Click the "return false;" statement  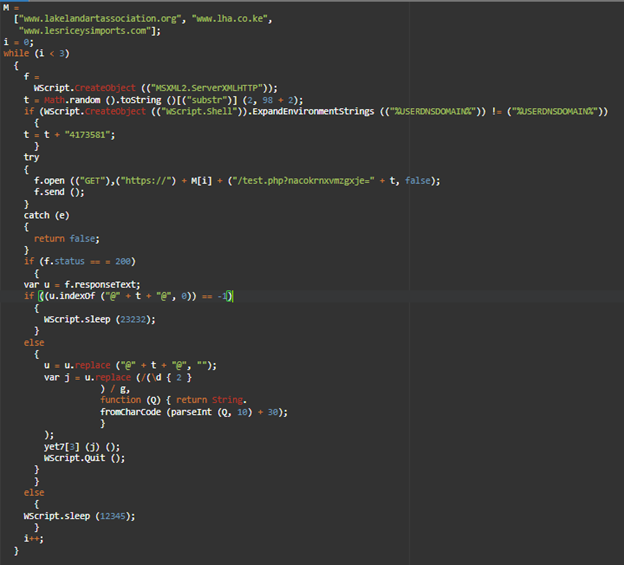pyautogui.click(x=66, y=239)
